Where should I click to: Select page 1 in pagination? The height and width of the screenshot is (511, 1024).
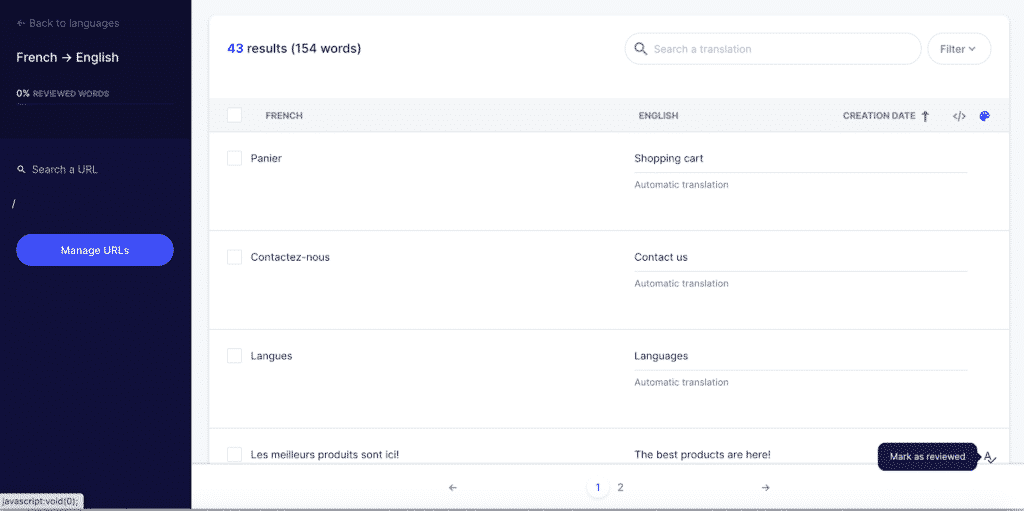pyautogui.click(x=598, y=488)
